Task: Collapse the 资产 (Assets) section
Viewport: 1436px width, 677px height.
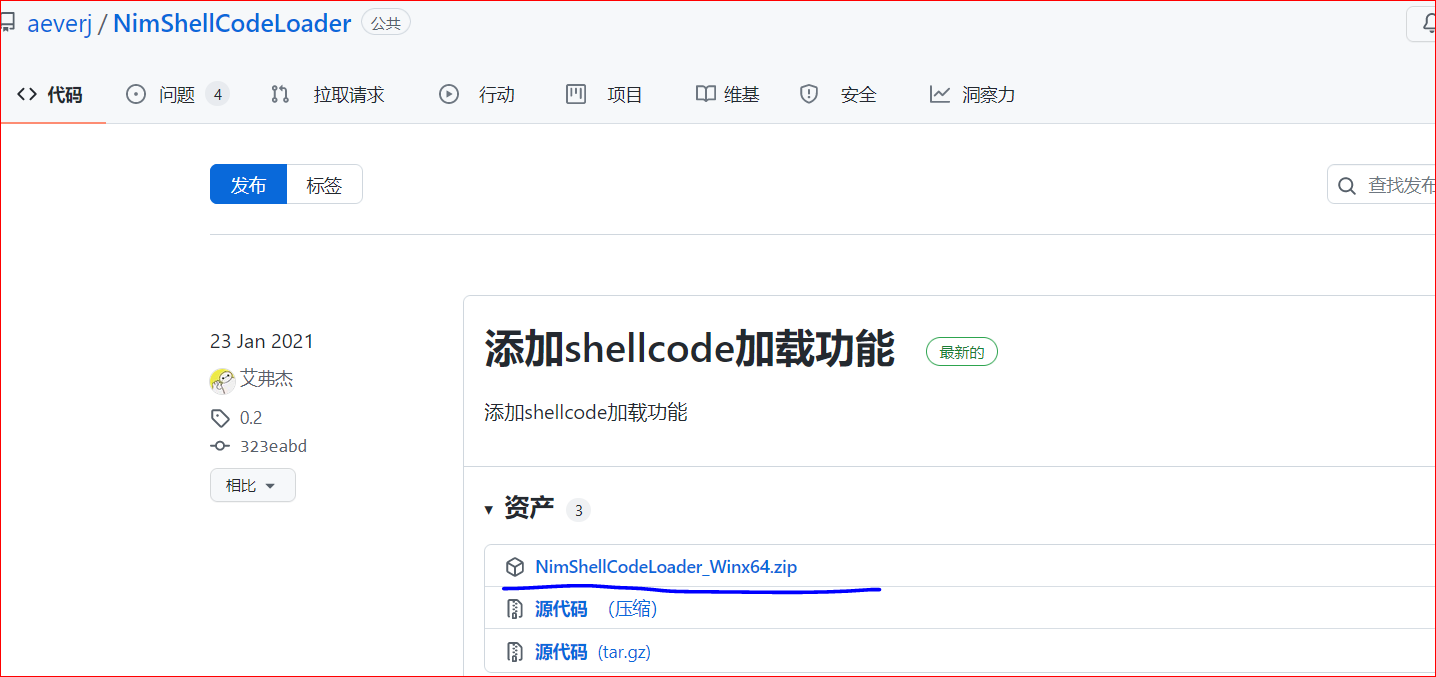Action: click(489, 509)
